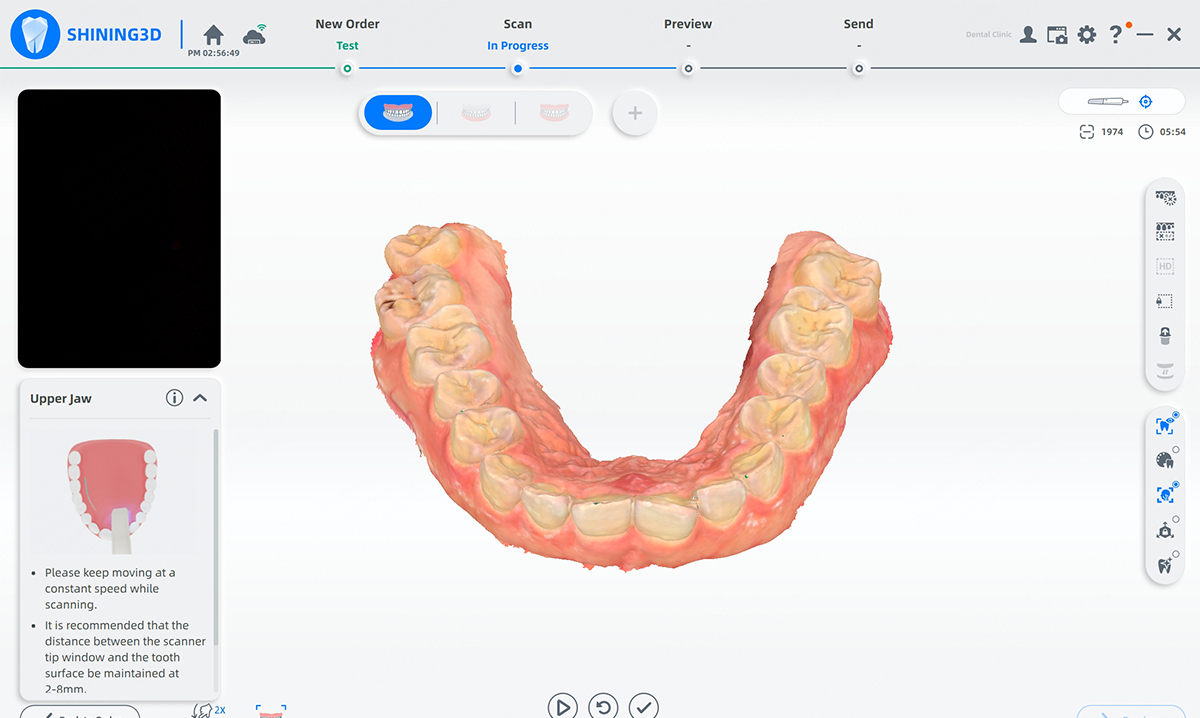The width and height of the screenshot is (1200, 718).
Task: Go to the home screen icon
Action: click(213, 36)
